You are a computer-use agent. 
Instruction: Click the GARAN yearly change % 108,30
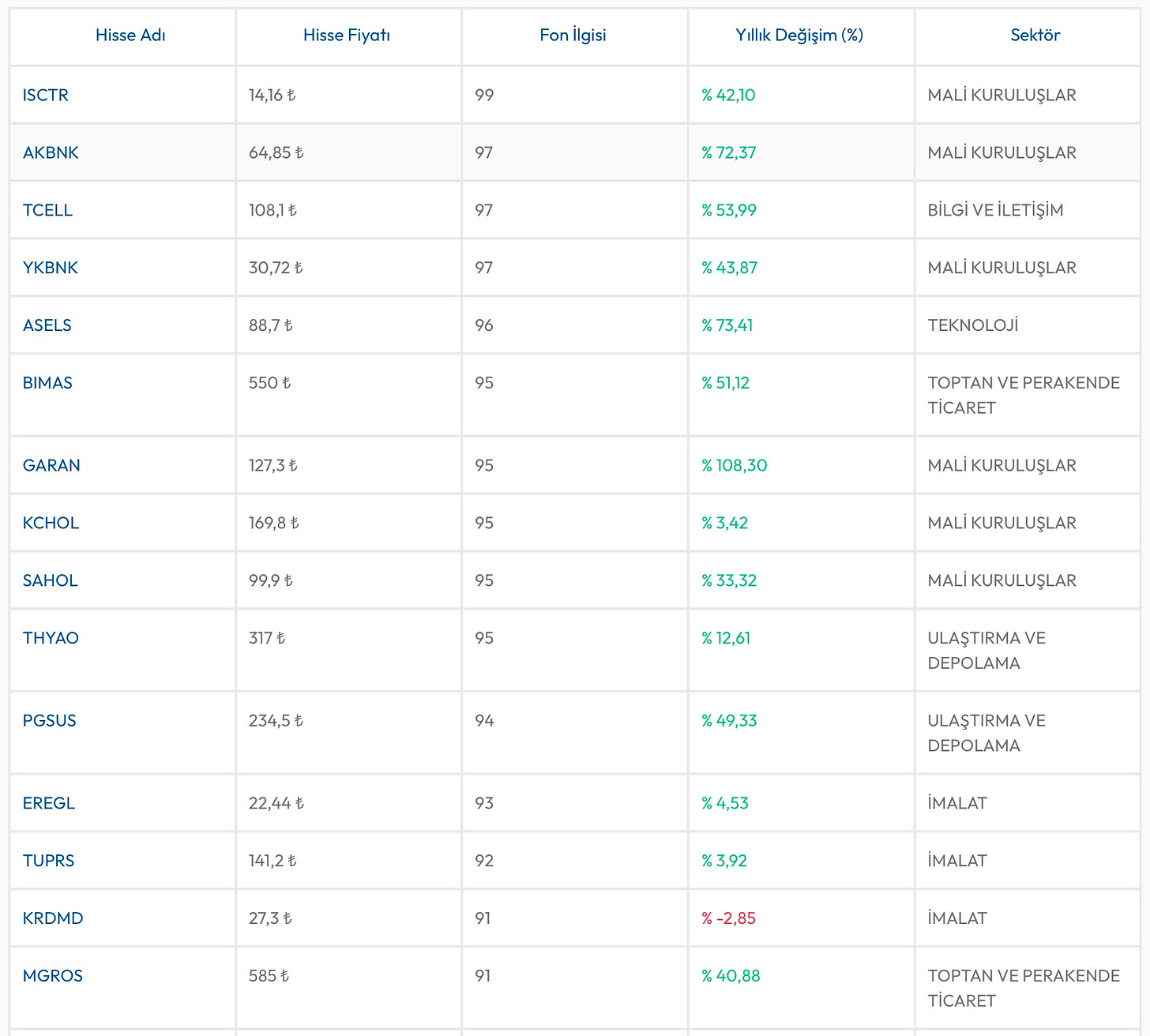pos(735,465)
